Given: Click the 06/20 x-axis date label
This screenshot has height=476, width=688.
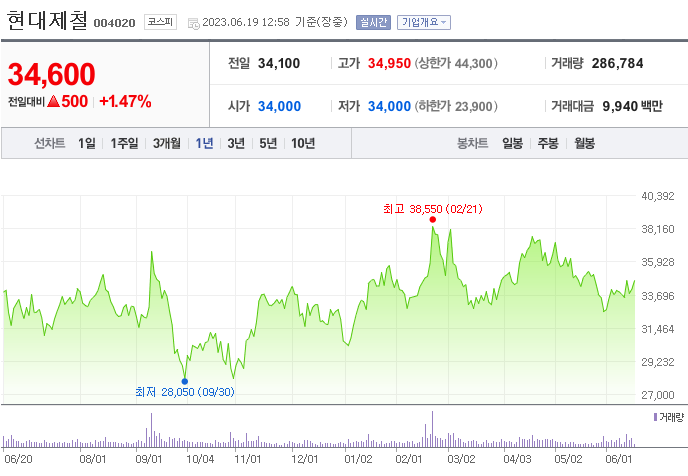Looking at the screenshot, I should click(18, 459).
